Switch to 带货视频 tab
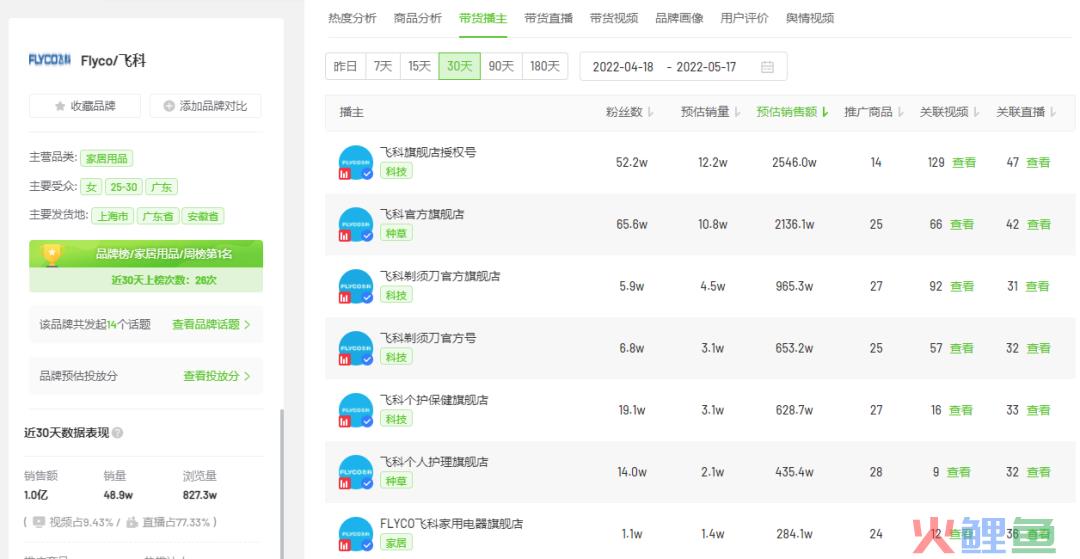Viewport: 1080px width, 559px height. click(x=614, y=19)
